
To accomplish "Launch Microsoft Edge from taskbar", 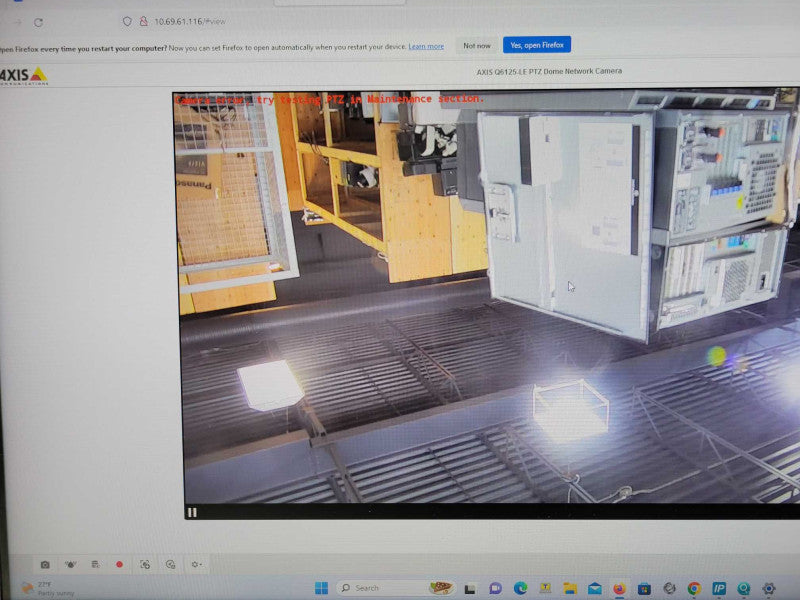I will pos(520,588).
